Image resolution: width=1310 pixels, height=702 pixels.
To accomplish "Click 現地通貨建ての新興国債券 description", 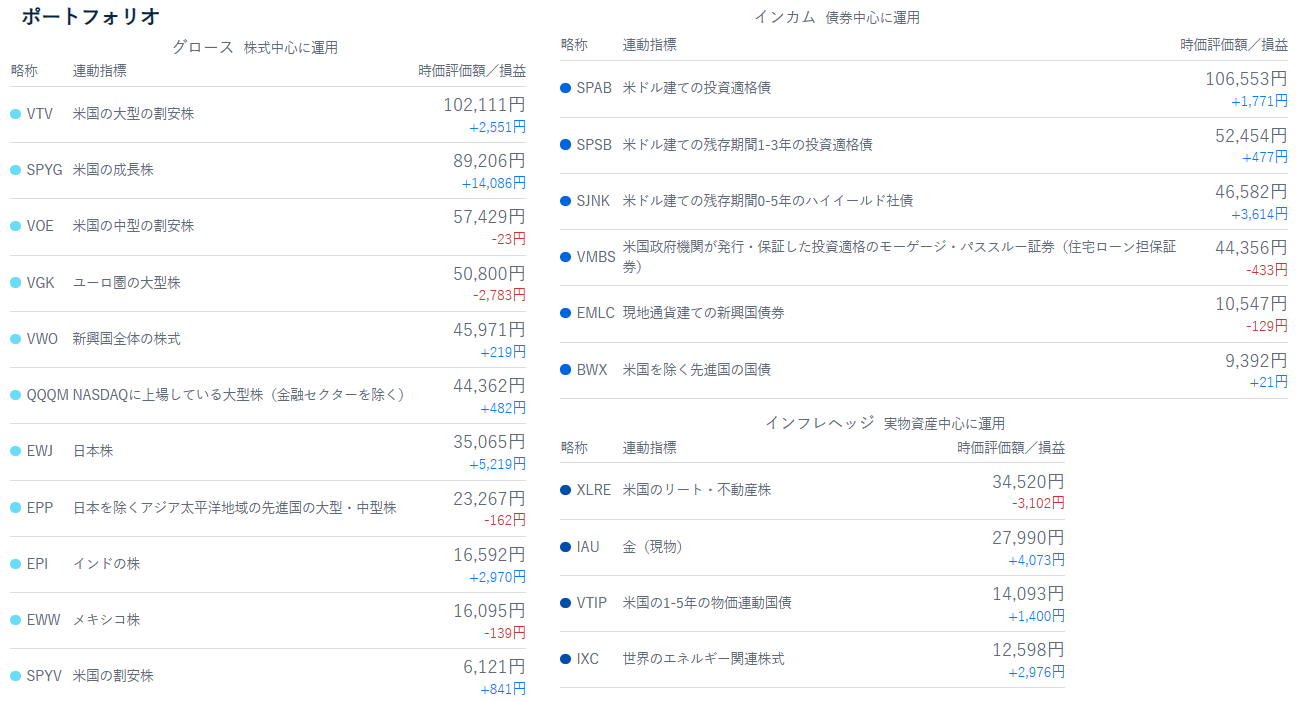I will (x=704, y=313).
